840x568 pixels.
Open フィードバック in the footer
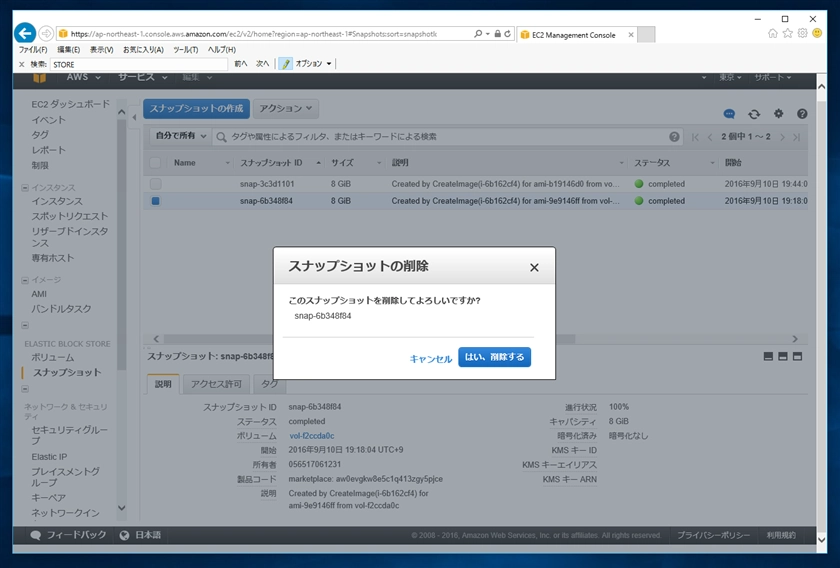(x=69, y=535)
